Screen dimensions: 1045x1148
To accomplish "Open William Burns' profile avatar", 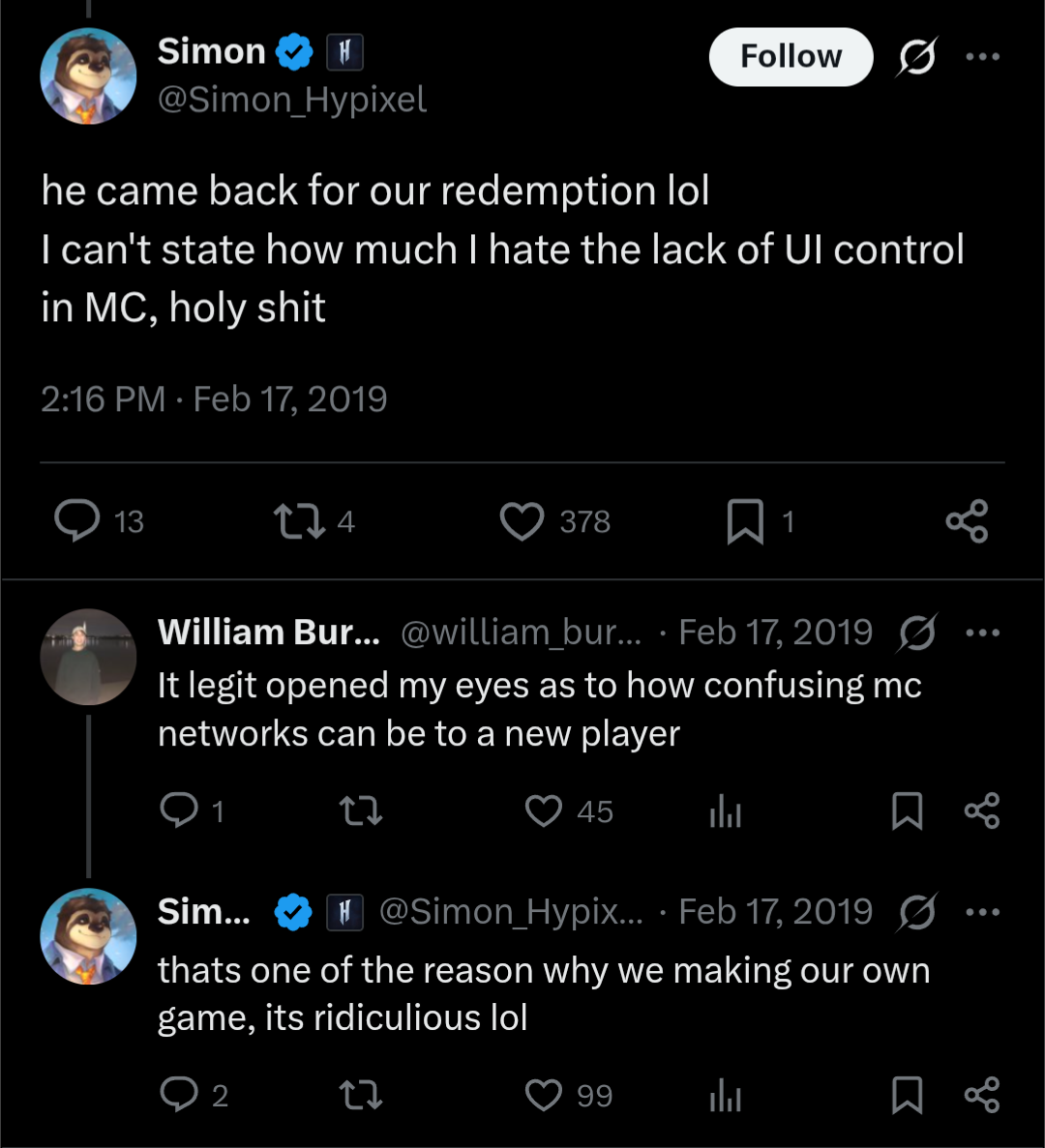I will point(88,657).
